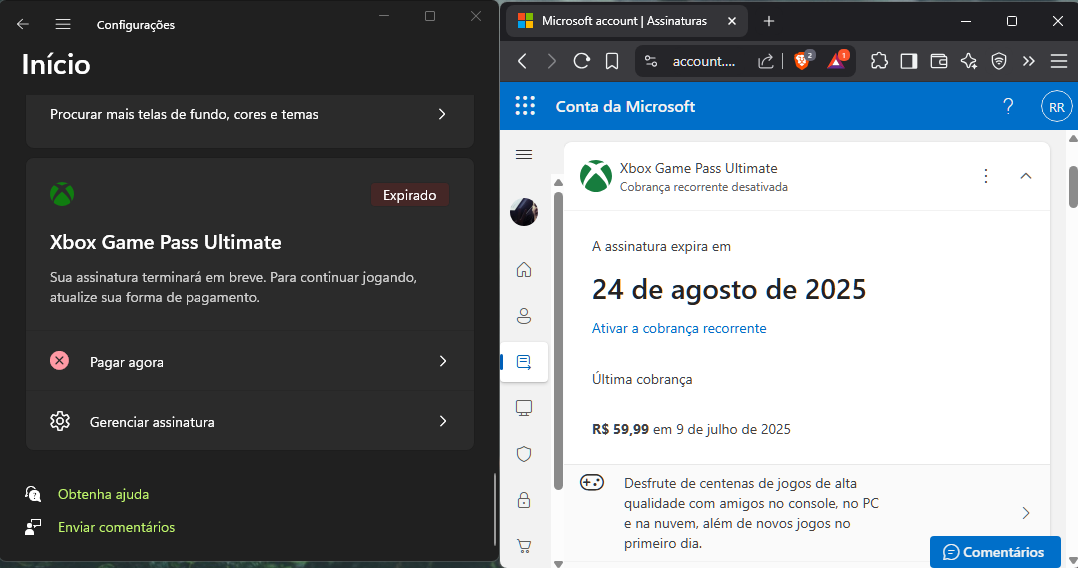This screenshot has width=1078, height=568.
Task: Show more toolbar items double chevron
Action: click(x=1028, y=61)
